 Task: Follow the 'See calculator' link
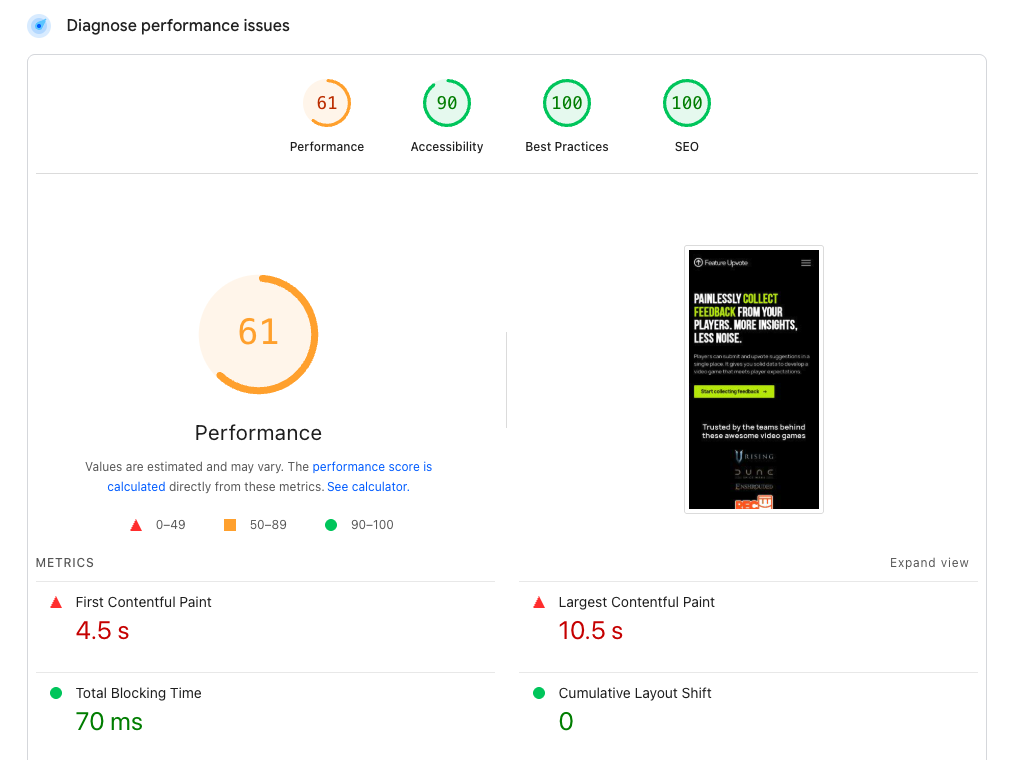tap(367, 486)
